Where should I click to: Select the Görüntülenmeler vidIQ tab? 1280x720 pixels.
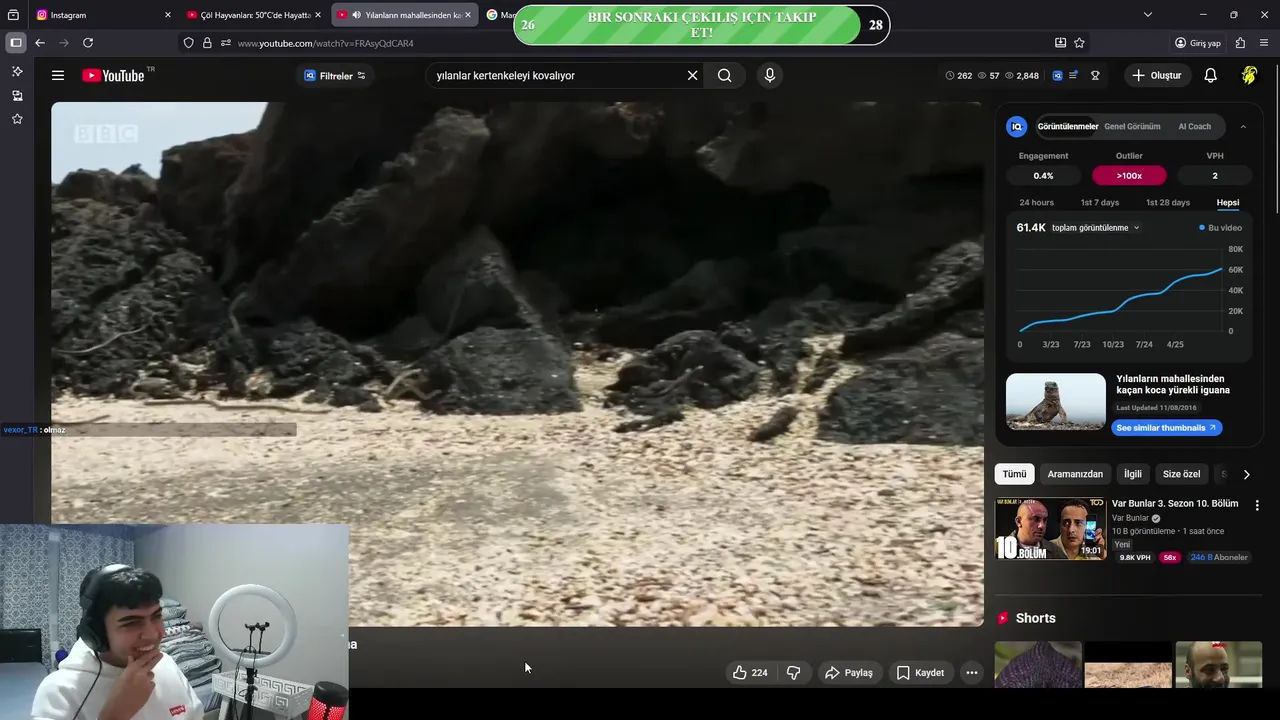(x=1067, y=127)
